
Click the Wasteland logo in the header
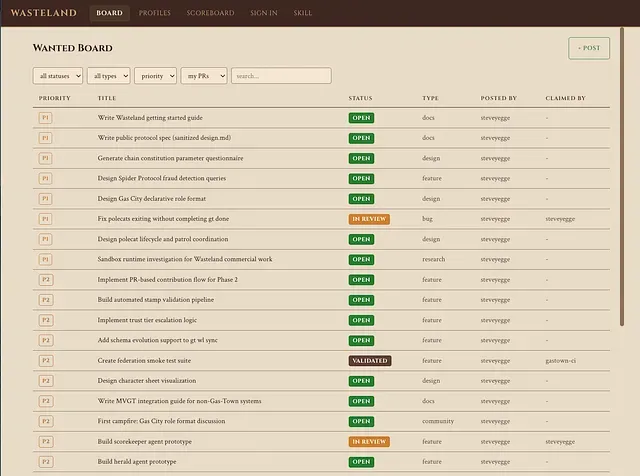pyautogui.click(x=43, y=13)
